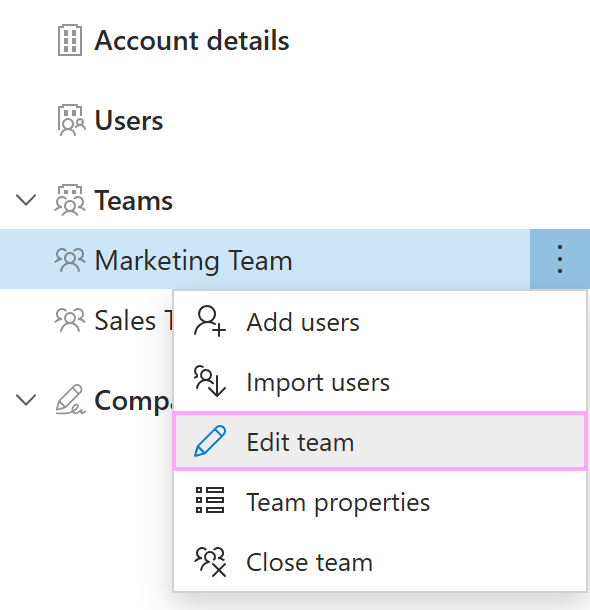
Task: Click the Sales team people icon
Action: coord(70,320)
